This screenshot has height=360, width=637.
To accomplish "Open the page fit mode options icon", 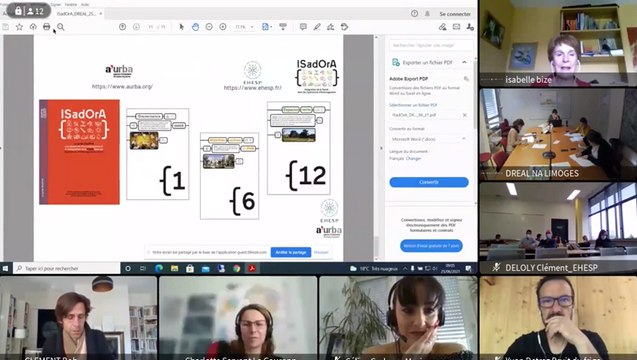I will point(266,27).
